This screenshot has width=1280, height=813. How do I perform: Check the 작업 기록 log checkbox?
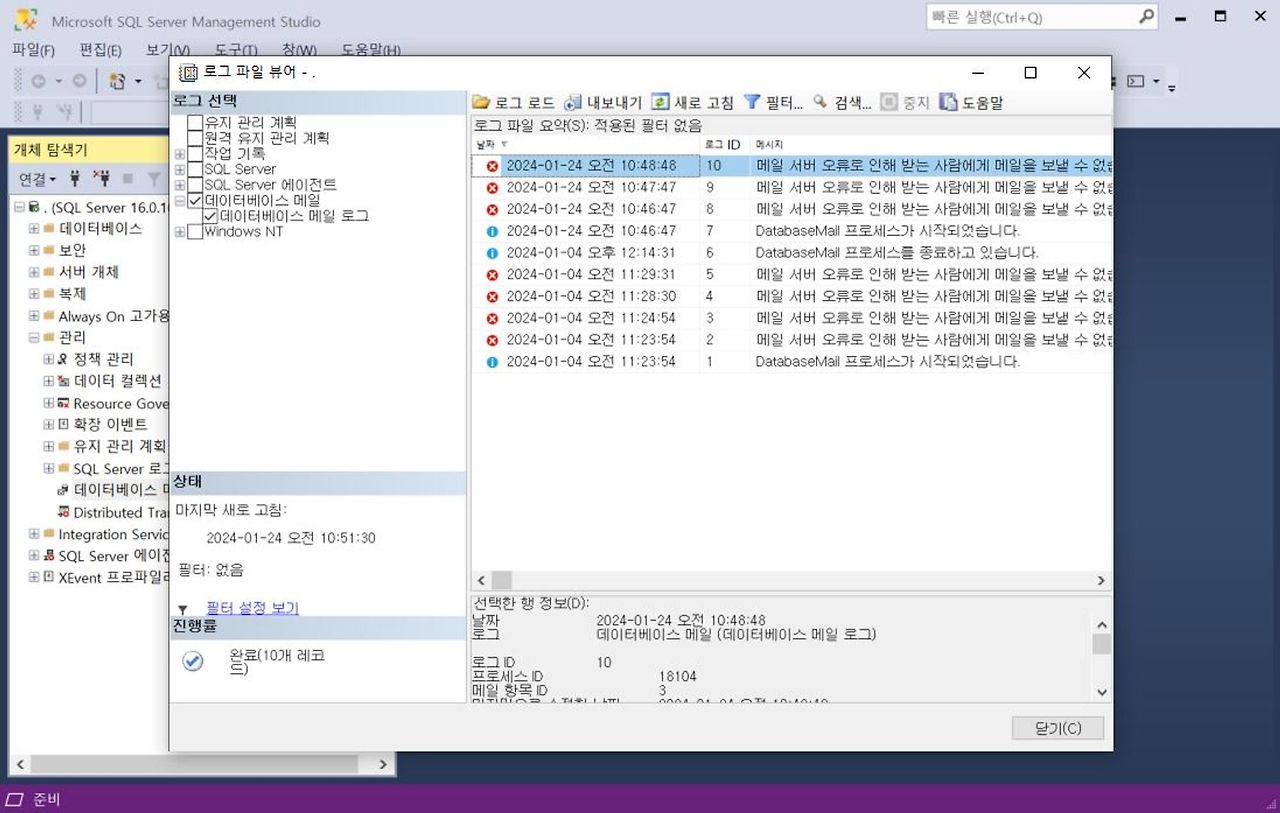195,154
